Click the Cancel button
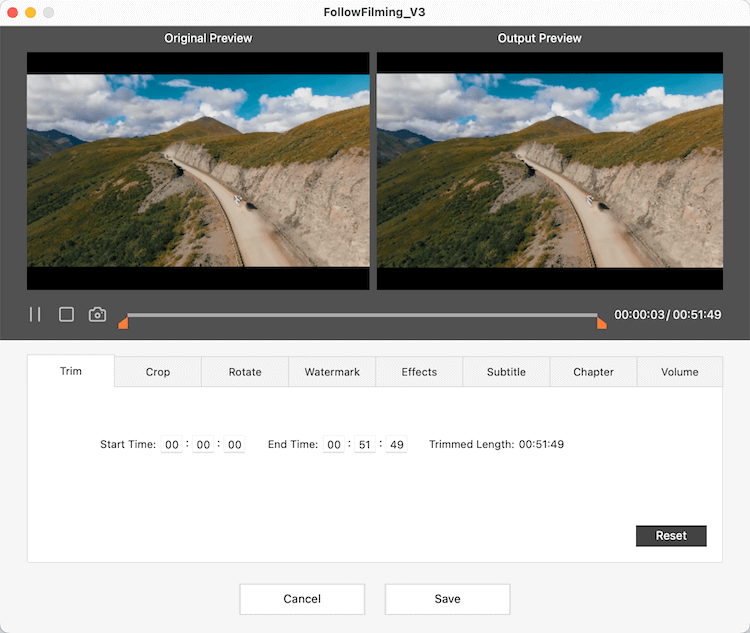The image size is (750, 633). point(302,599)
